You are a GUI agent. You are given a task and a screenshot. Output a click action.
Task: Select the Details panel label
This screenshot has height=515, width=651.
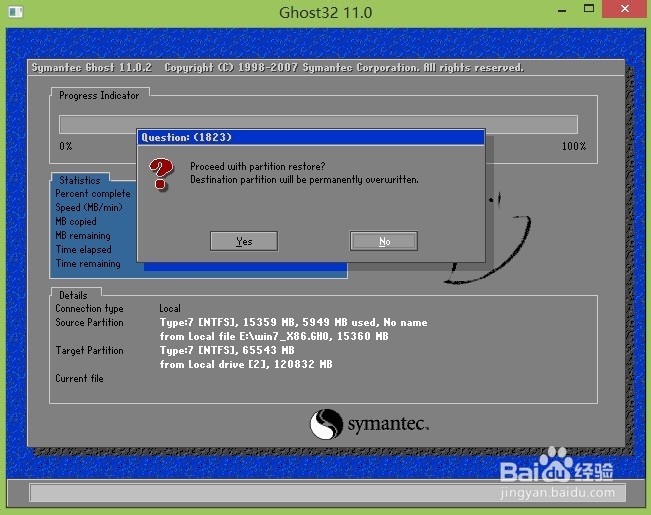(x=73, y=295)
